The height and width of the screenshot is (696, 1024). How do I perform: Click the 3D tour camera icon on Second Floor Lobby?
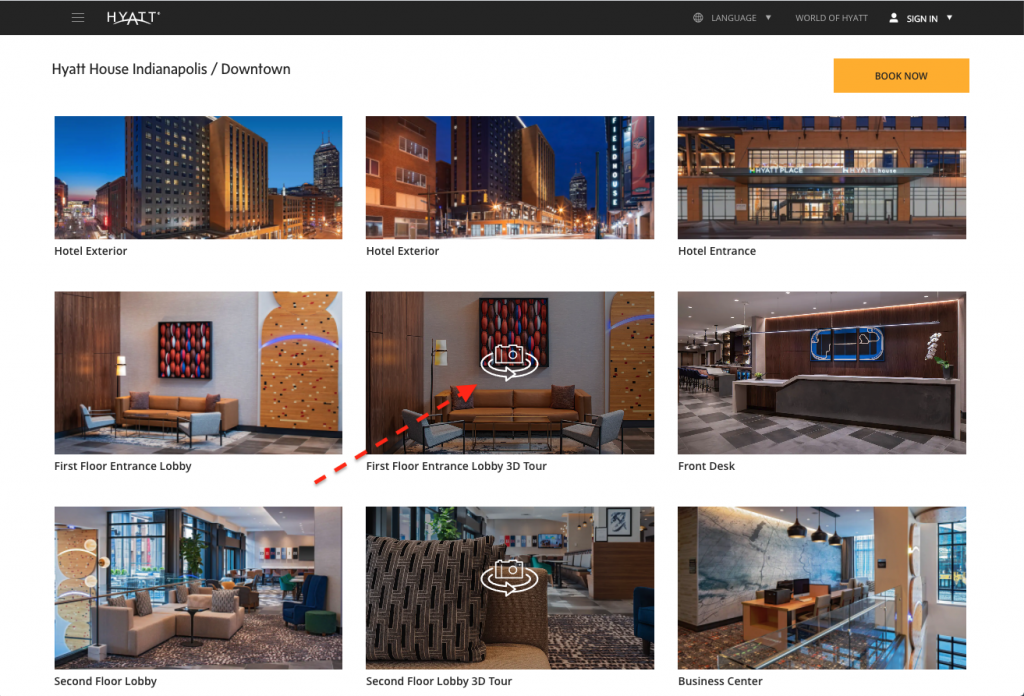tap(509, 577)
